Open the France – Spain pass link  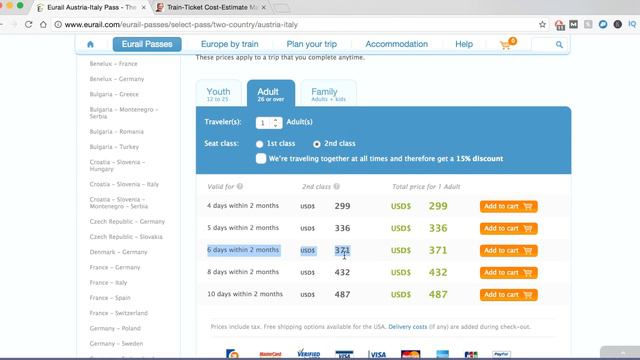[x=110, y=298]
